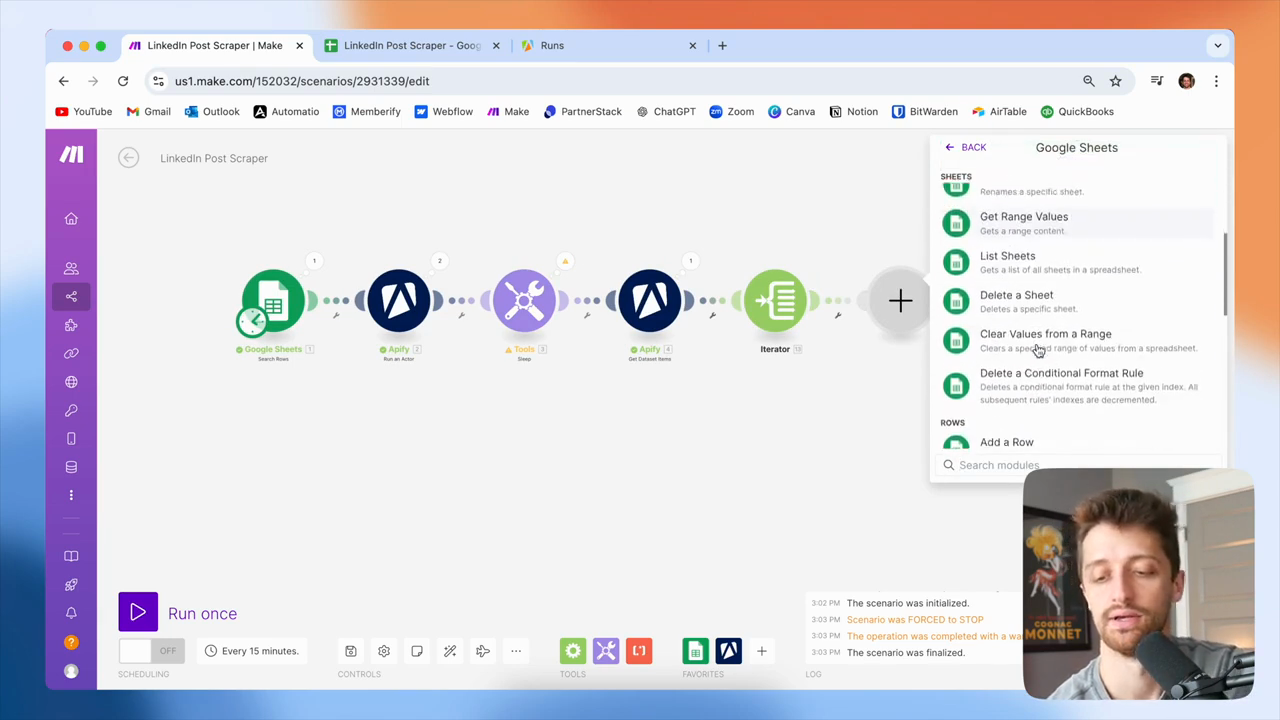Click the Search modules field
This screenshot has height=720, width=1280.
coord(1077,465)
